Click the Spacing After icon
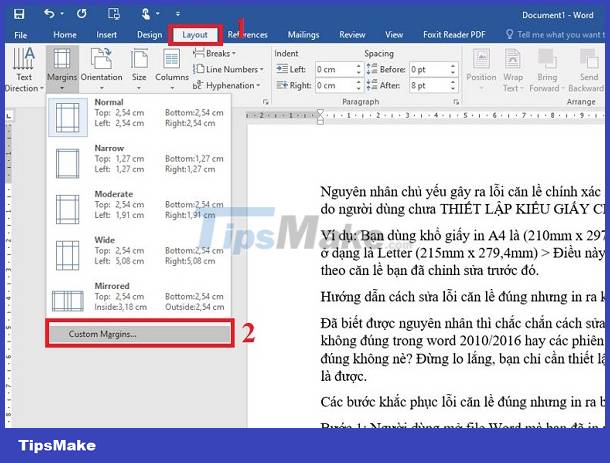Image resolution: width=610 pixels, height=463 pixels. pos(372,85)
